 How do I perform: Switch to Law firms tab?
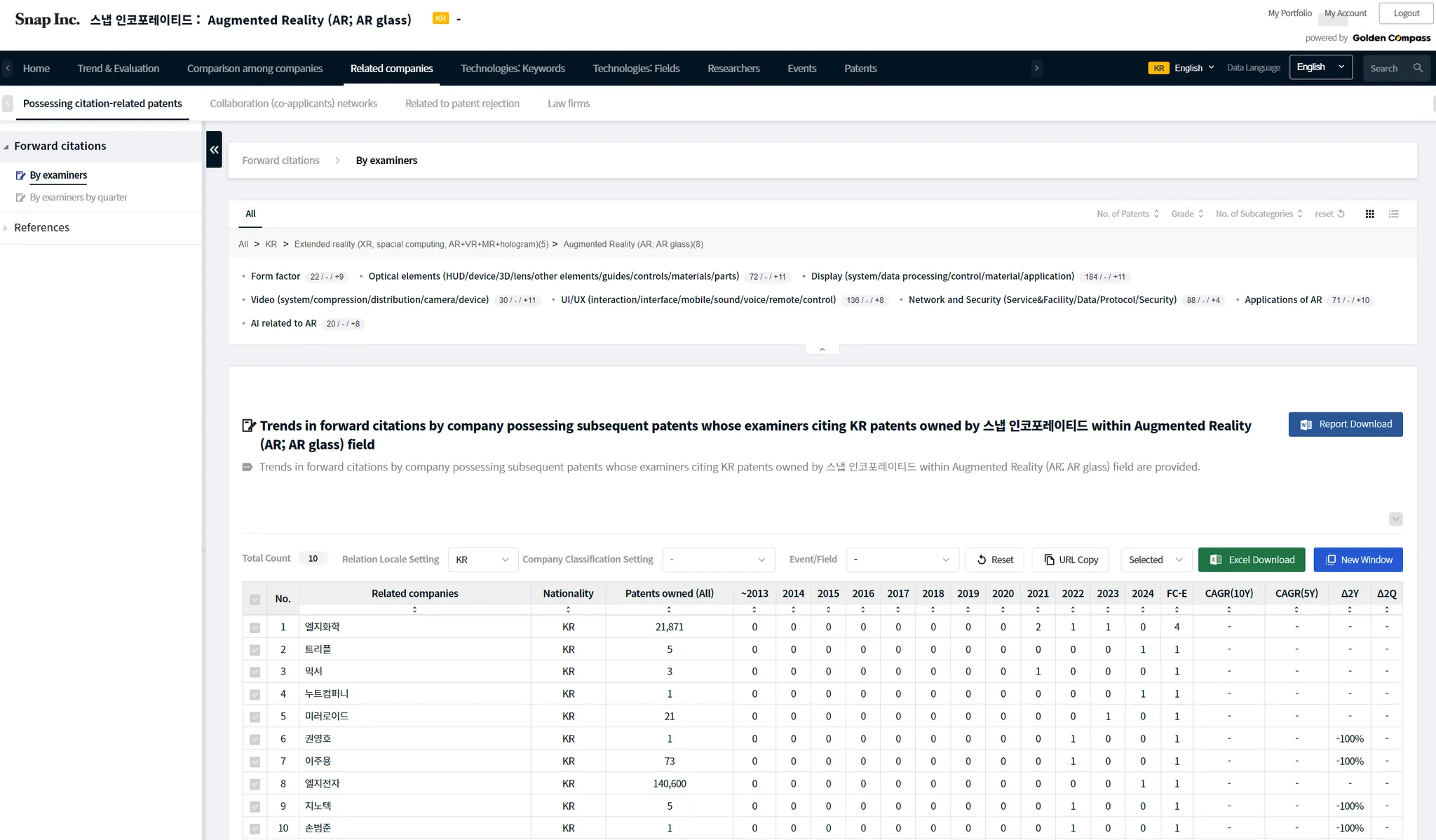(x=568, y=103)
